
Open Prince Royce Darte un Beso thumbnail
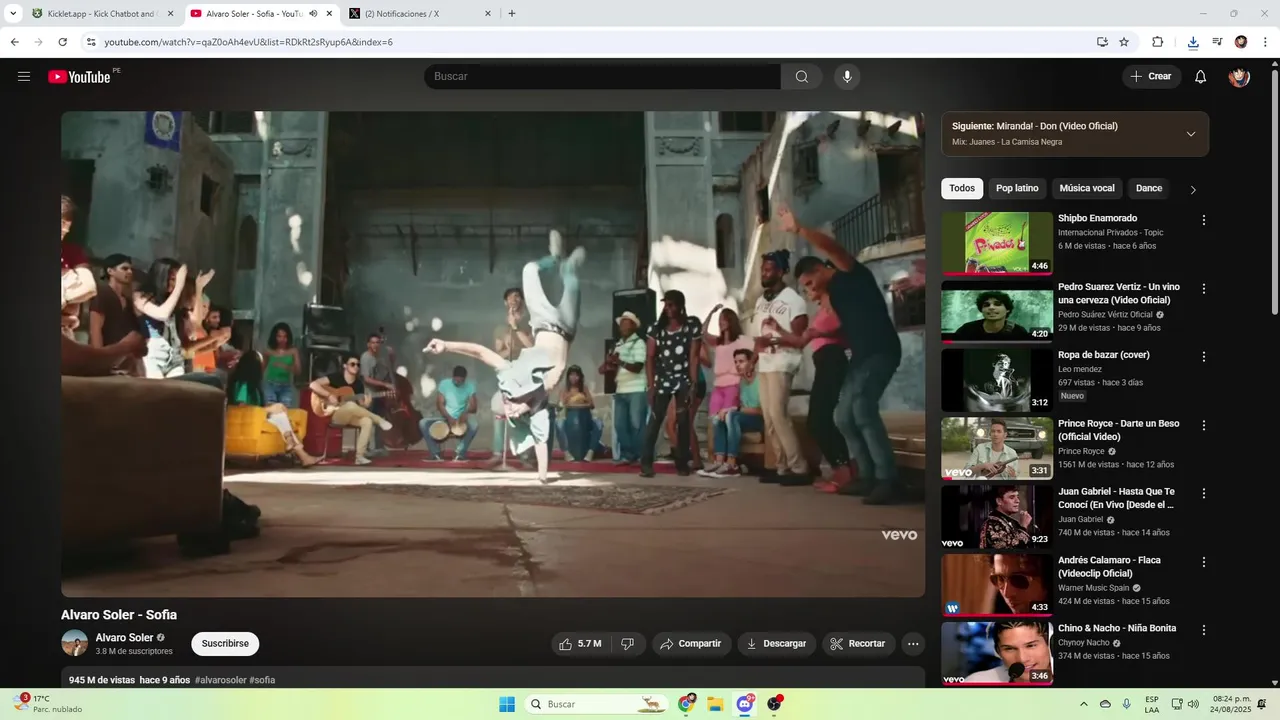coord(997,448)
